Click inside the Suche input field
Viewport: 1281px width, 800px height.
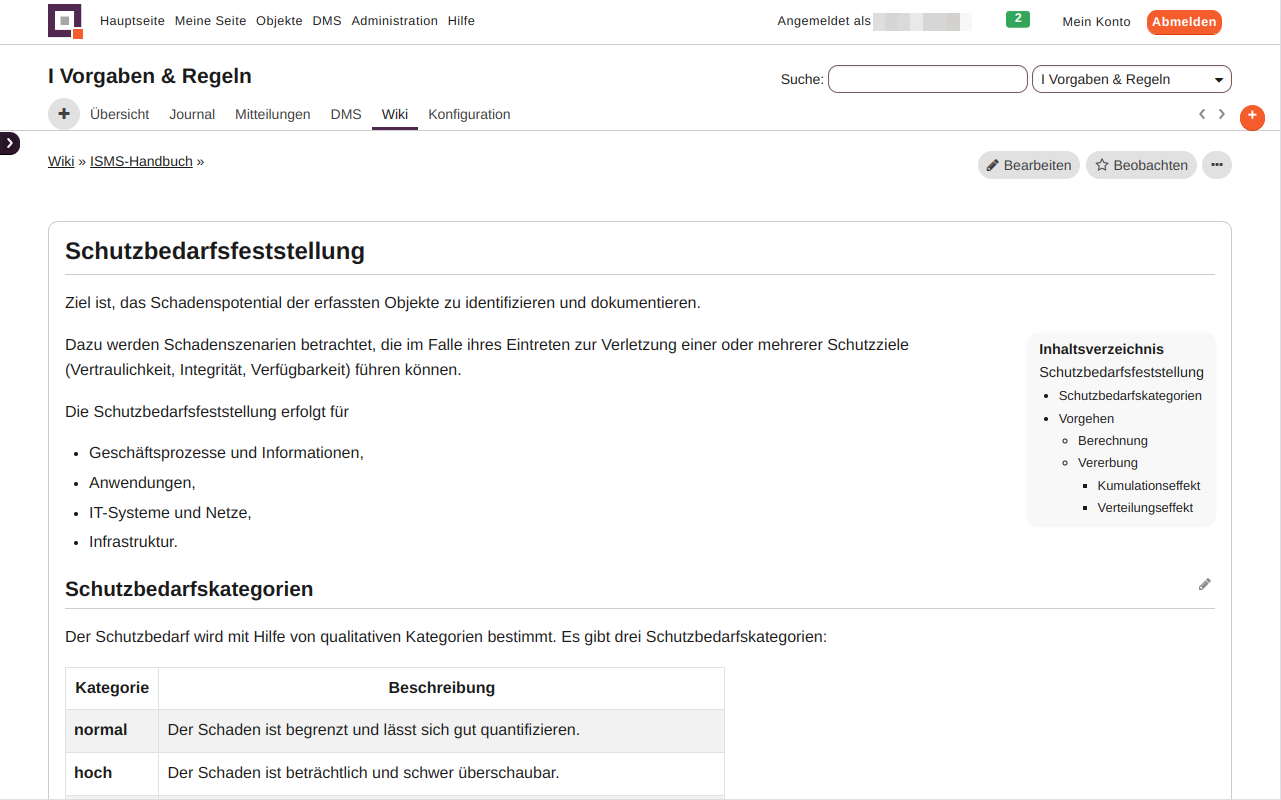(927, 79)
